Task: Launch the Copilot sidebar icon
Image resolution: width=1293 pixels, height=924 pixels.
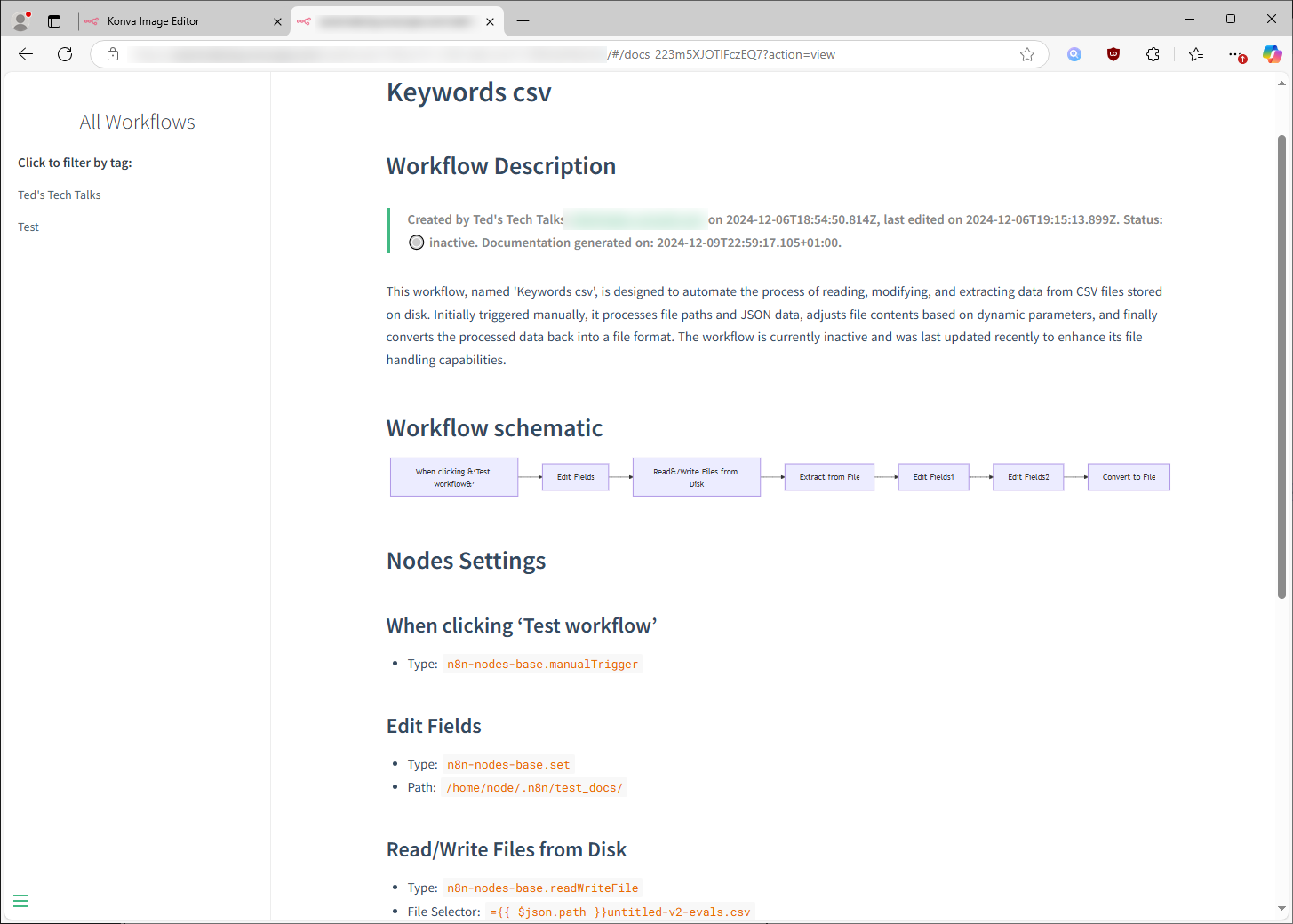Action: click(x=1273, y=54)
